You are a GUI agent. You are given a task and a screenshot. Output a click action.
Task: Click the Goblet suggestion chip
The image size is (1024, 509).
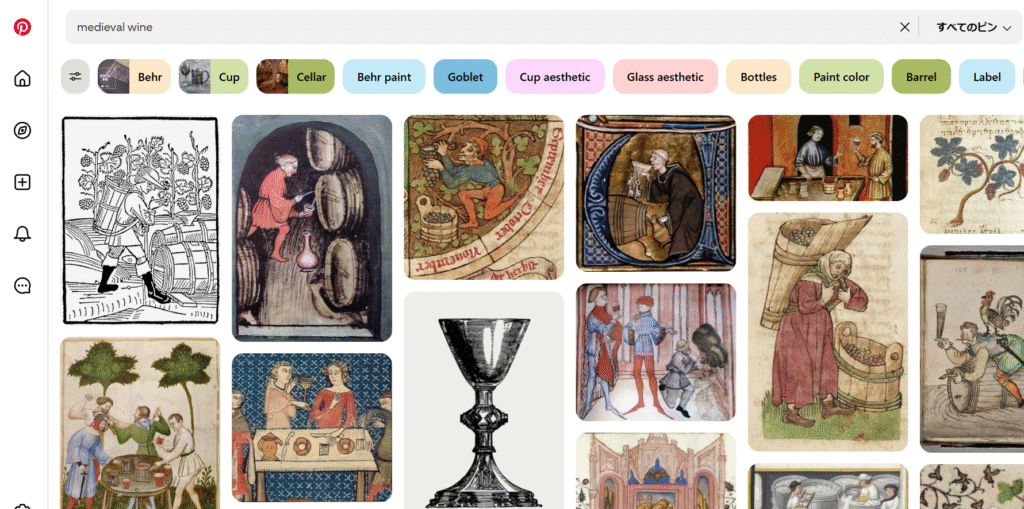(465, 76)
